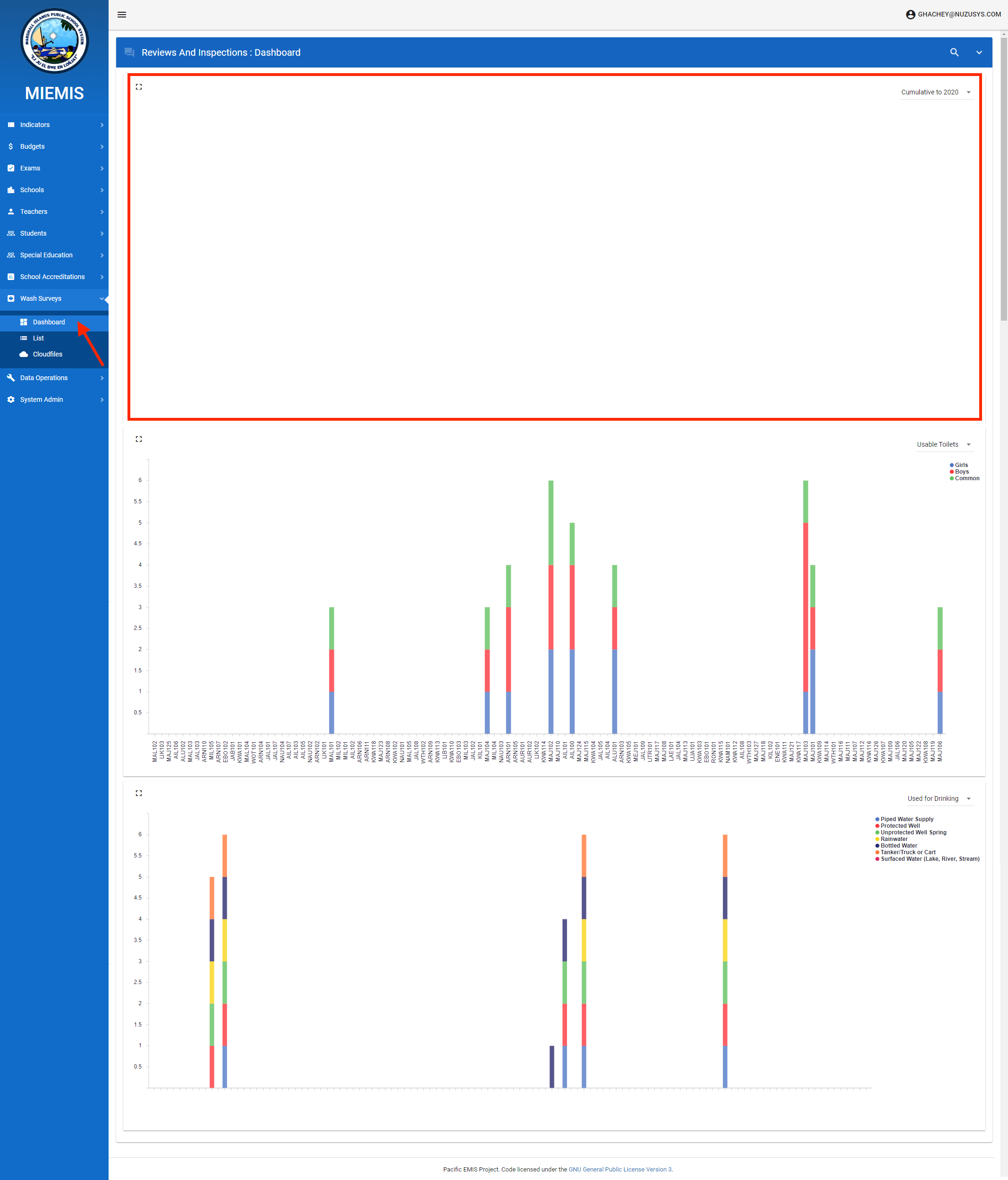Click the MIEMIS school system logo

point(55,41)
